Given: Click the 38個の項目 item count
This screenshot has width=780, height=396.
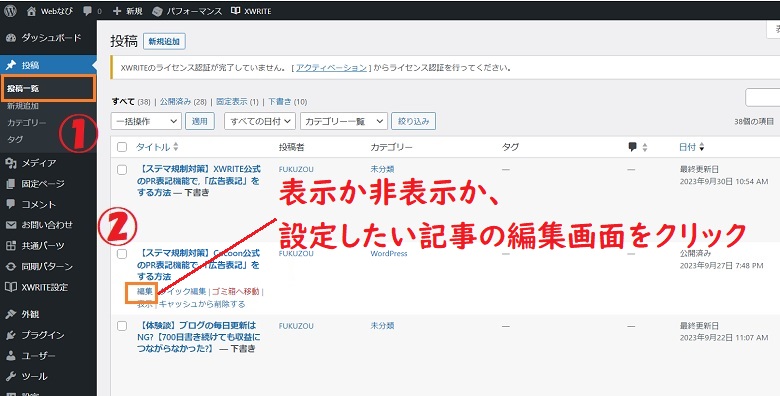Looking at the screenshot, I should 754,121.
